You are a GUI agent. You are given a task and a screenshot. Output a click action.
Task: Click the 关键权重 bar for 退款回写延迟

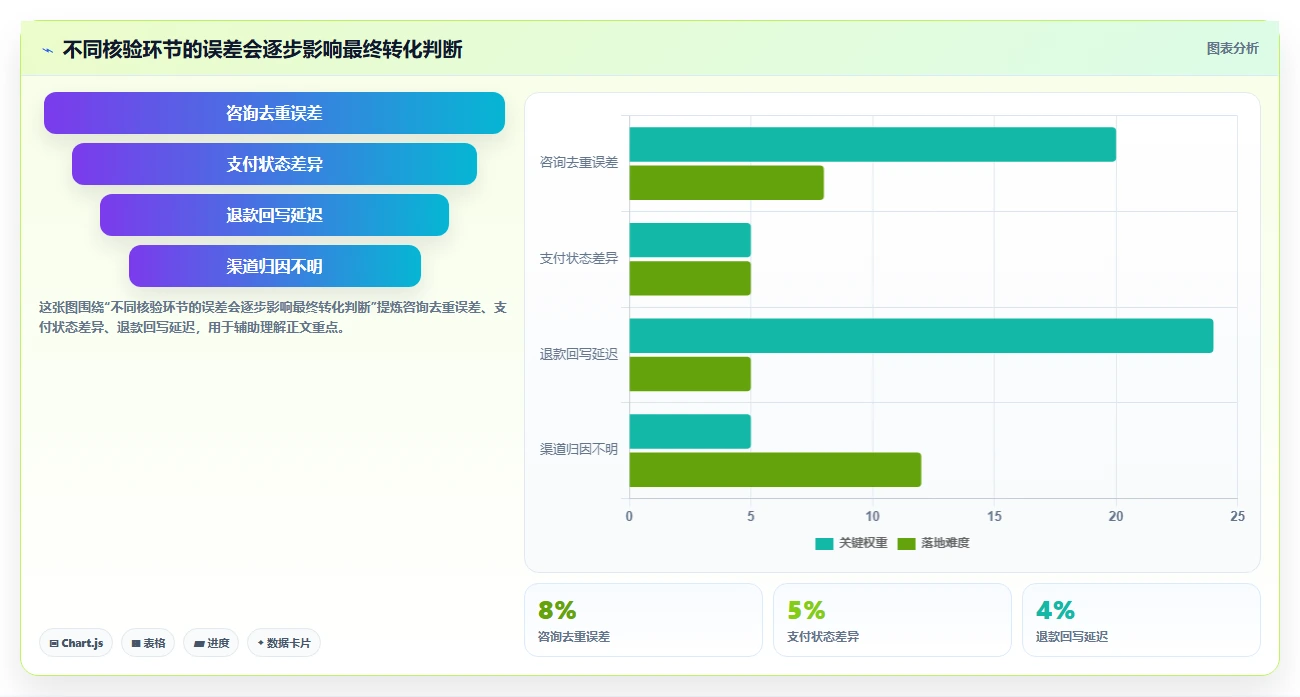pos(921,336)
